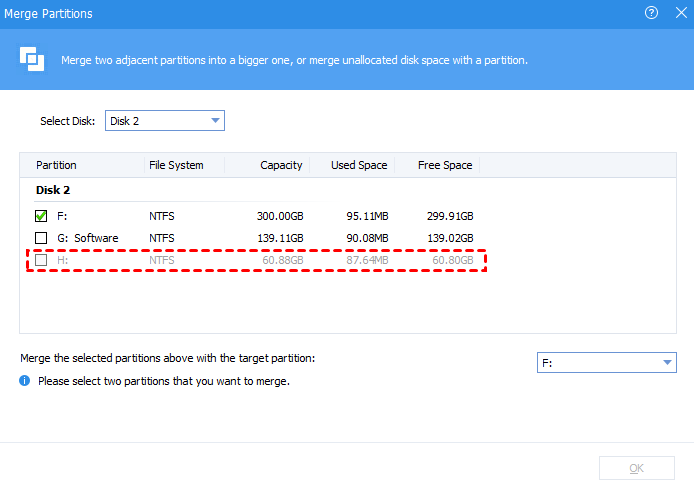The width and height of the screenshot is (694, 494).
Task: Click the 'Select Disk:' label
Action: [x=67, y=121]
